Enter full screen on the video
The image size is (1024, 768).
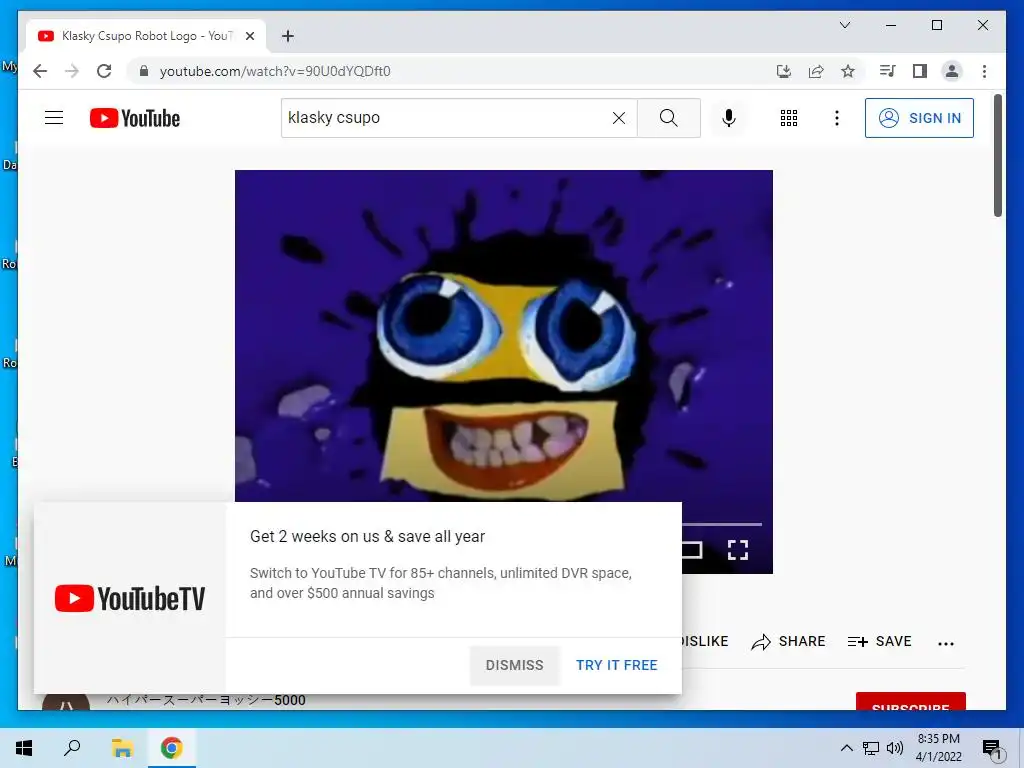(738, 550)
